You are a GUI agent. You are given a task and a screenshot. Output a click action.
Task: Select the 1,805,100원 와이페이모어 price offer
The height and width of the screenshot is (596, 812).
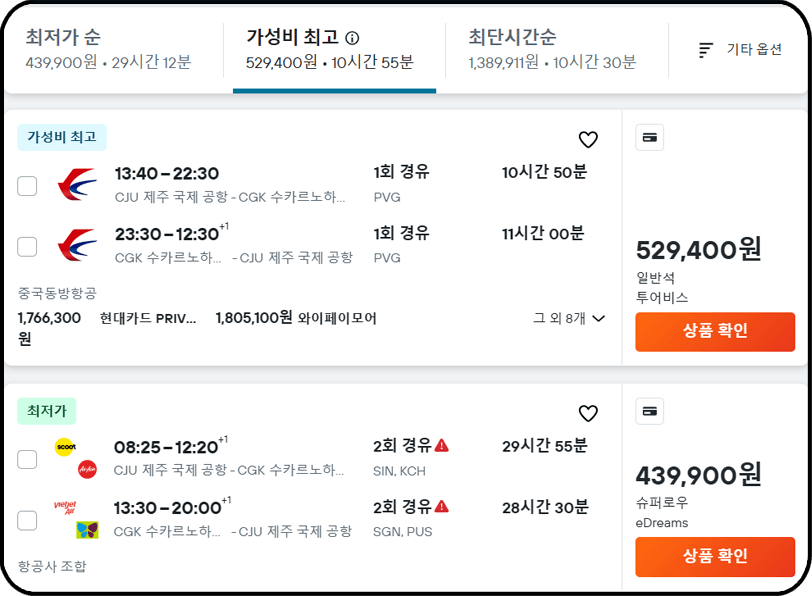click(296, 317)
